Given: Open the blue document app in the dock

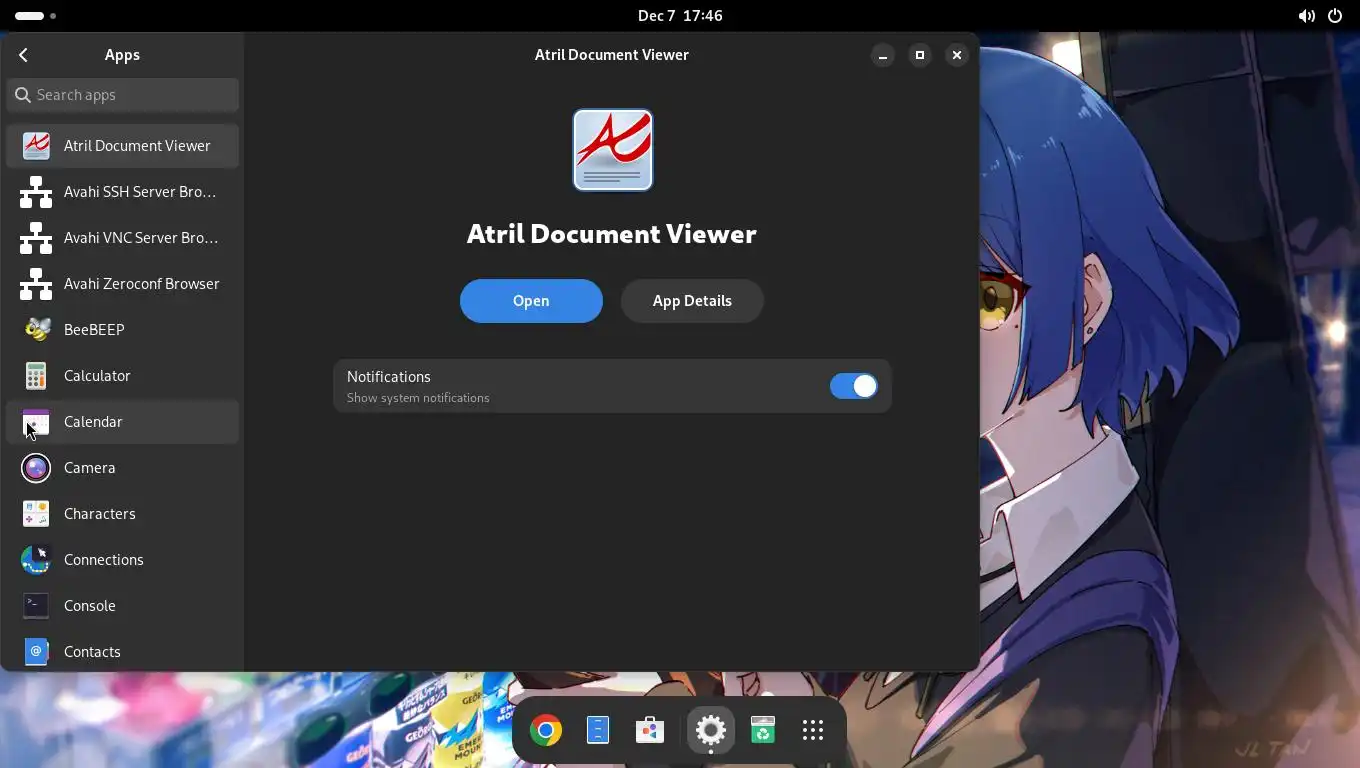Looking at the screenshot, I should [598, 730].
